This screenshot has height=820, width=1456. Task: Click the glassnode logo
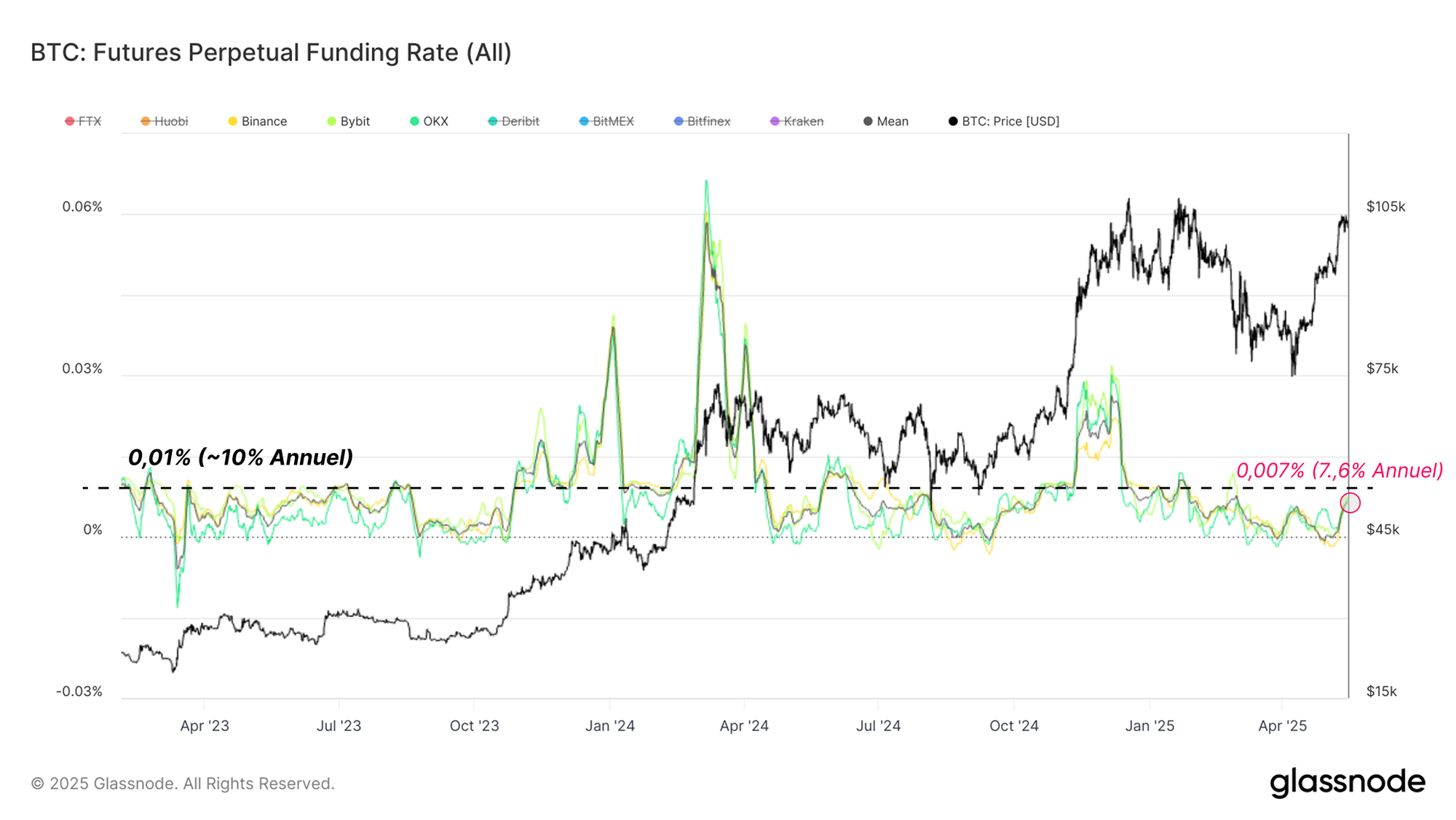point(1347,782)
